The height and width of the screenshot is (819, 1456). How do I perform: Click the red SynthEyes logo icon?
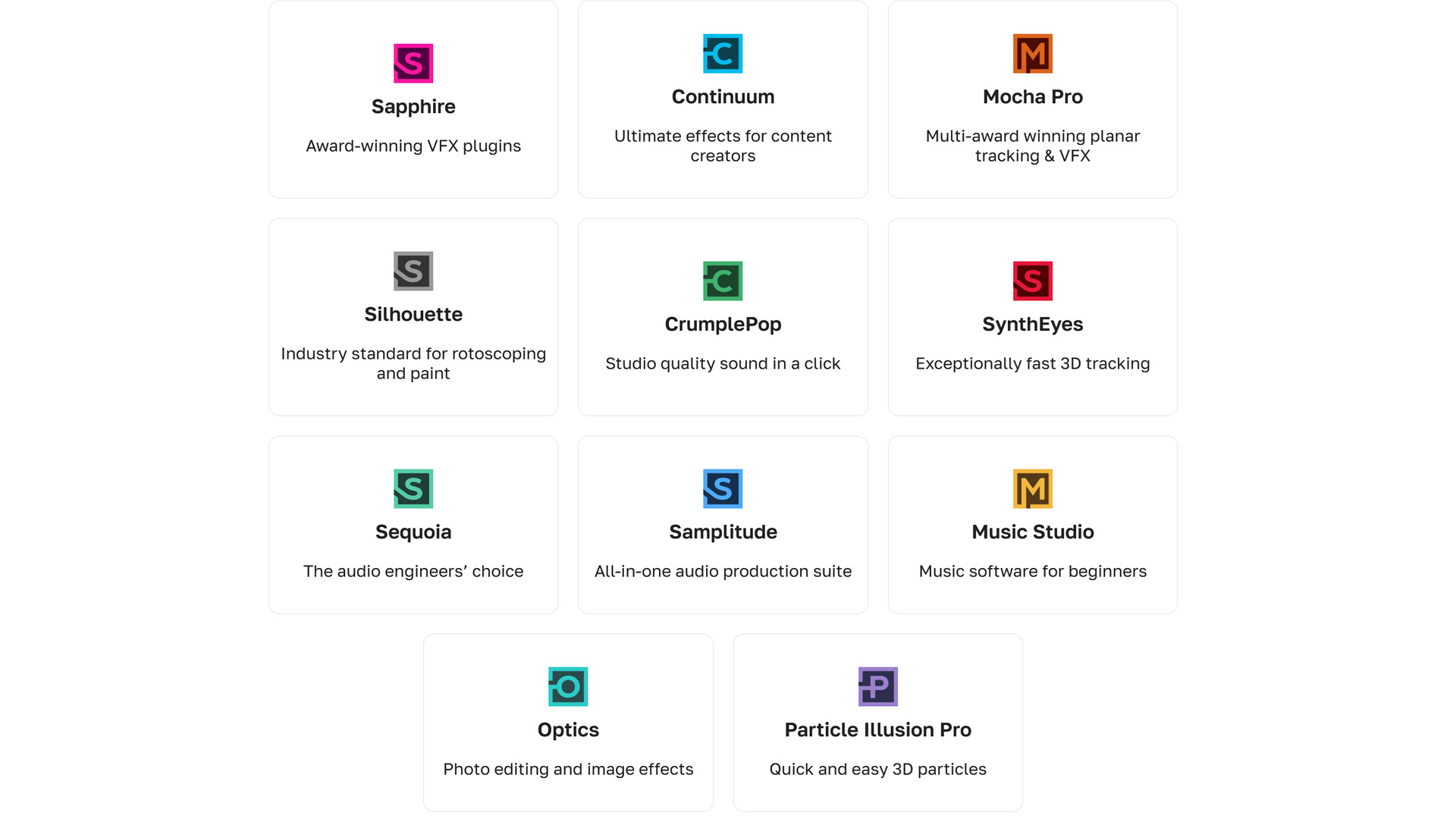(1032, 281)
